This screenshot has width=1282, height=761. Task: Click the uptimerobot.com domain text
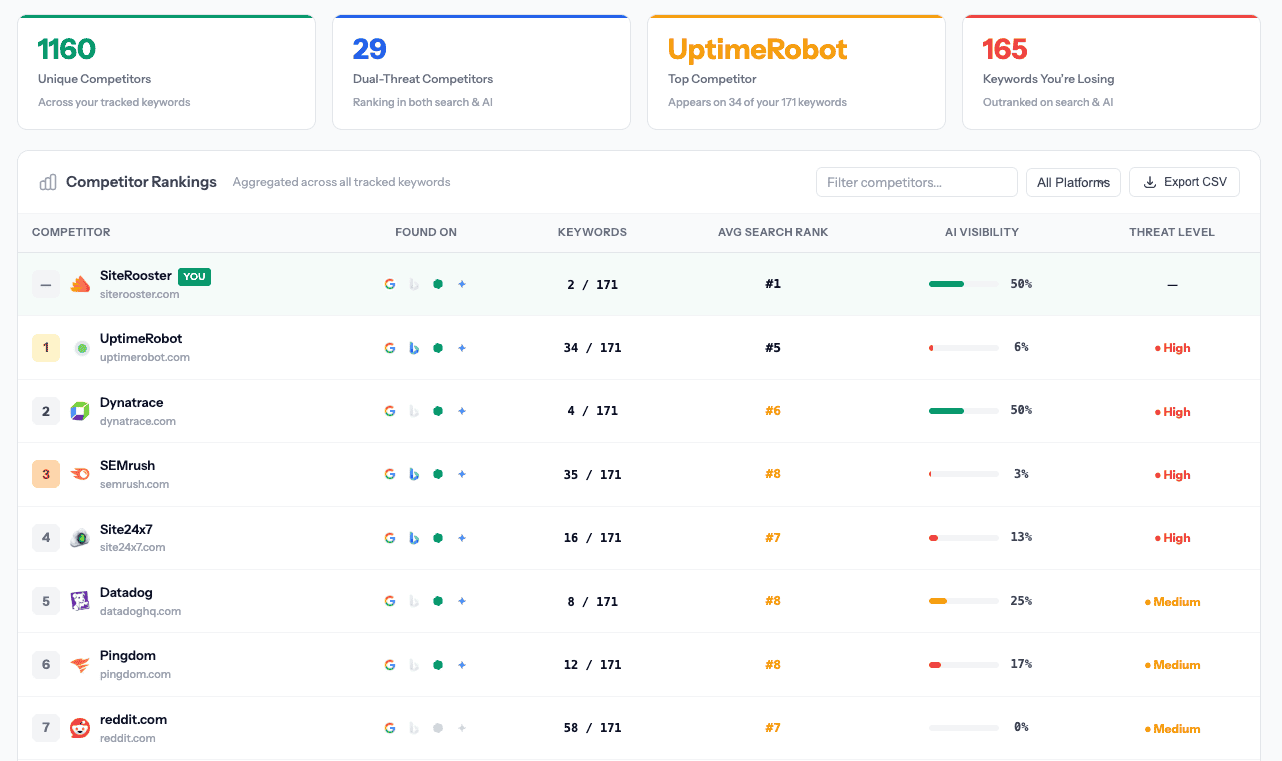(x=145, y=357)
